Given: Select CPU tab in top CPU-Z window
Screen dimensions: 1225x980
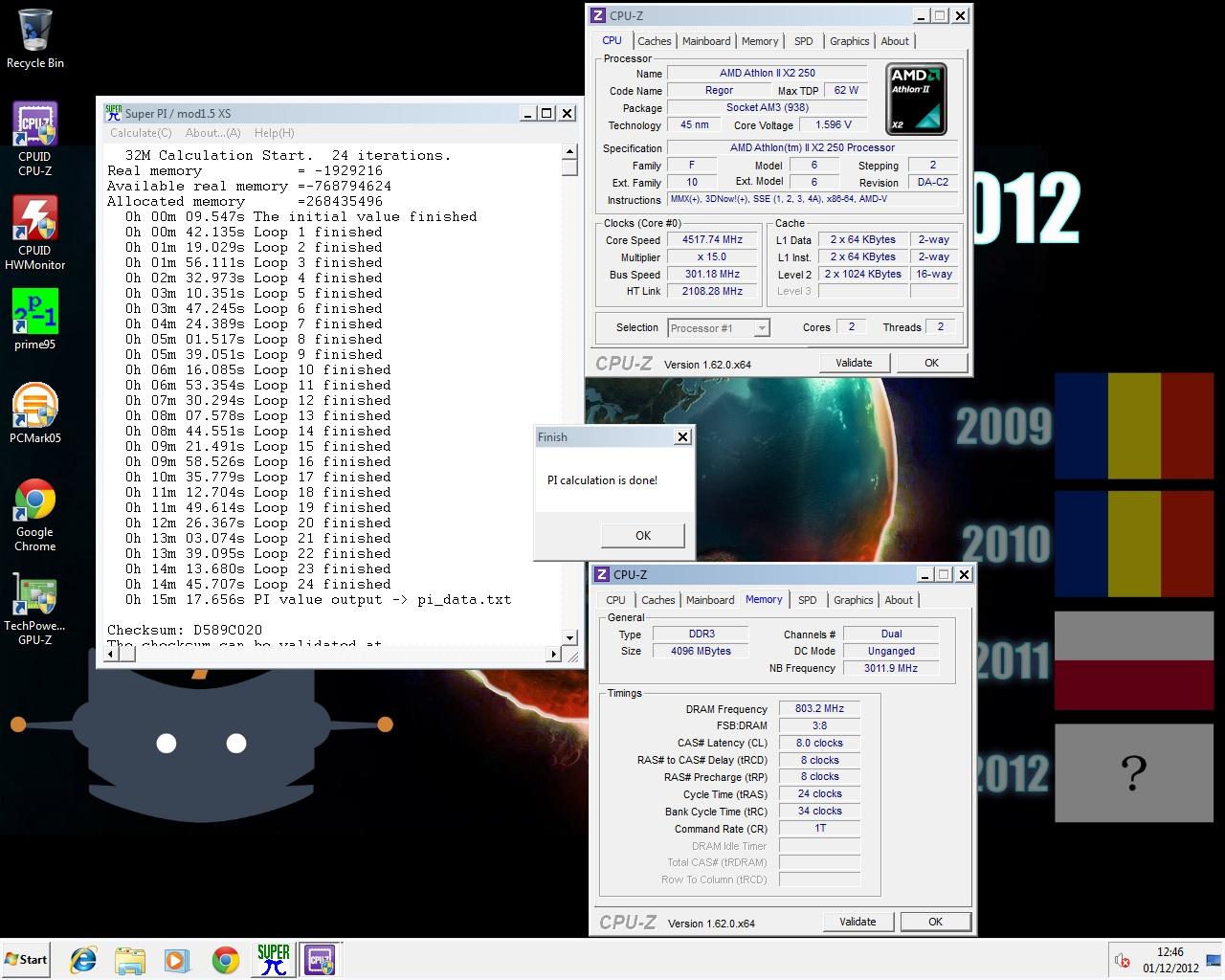Looking at the screenshot, I should click(612, 40).
